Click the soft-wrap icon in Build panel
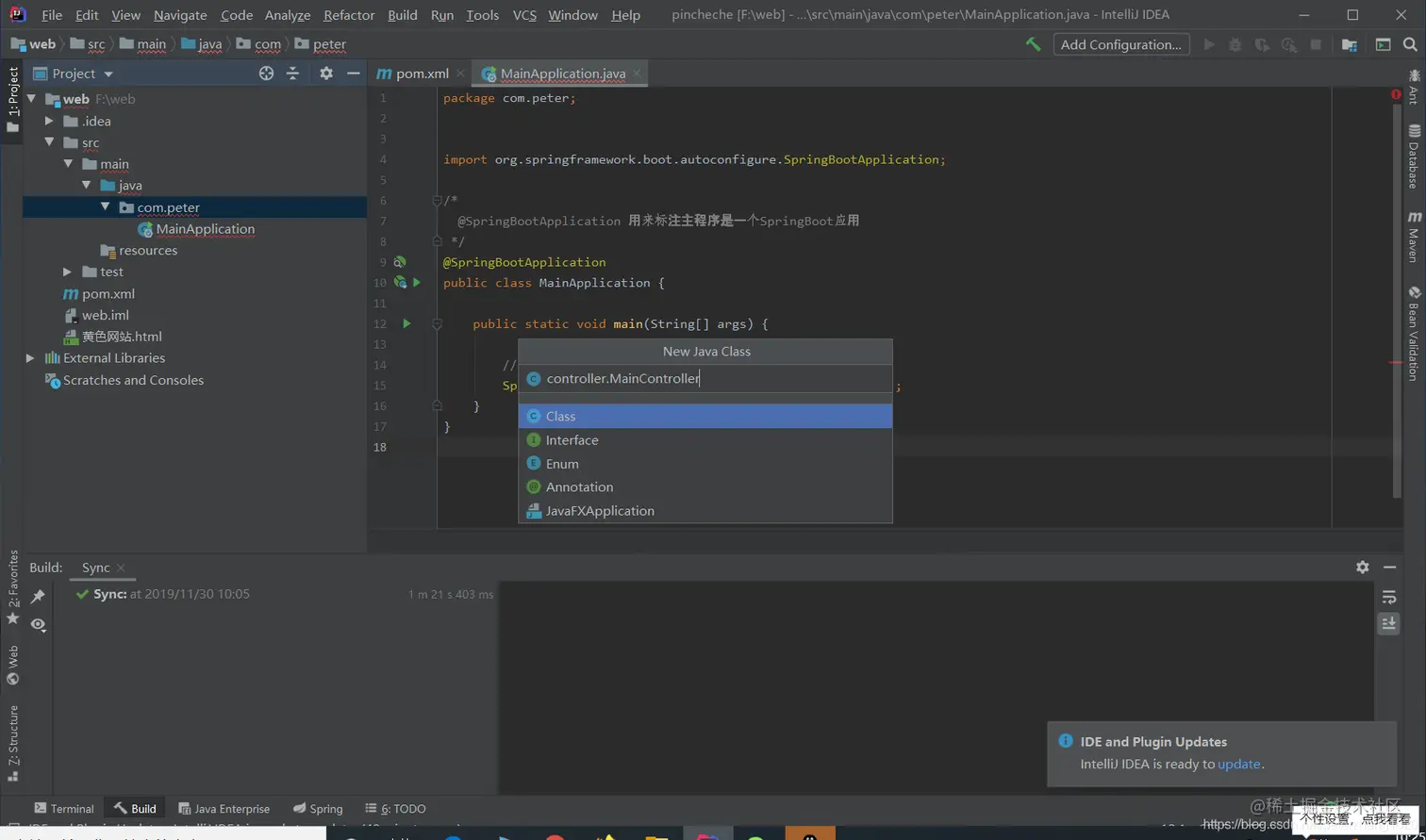1426x840 pixels. coord(1389,597)
